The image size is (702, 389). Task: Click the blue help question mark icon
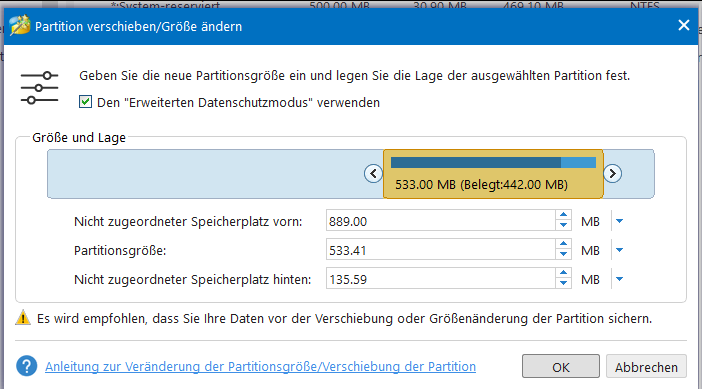(x=27, y=366)
